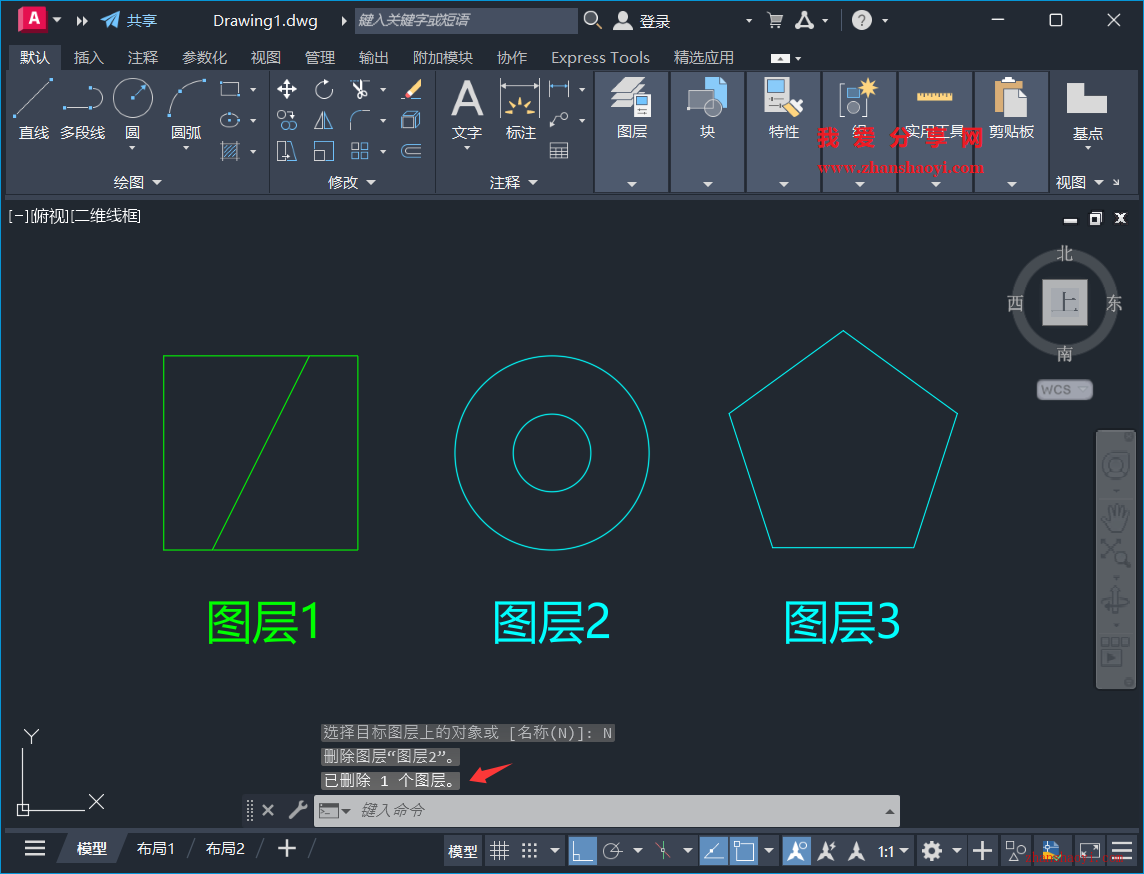Open the Layer (图层) panel button
This screenshot has width=1144, height=874.
point(632,108)
